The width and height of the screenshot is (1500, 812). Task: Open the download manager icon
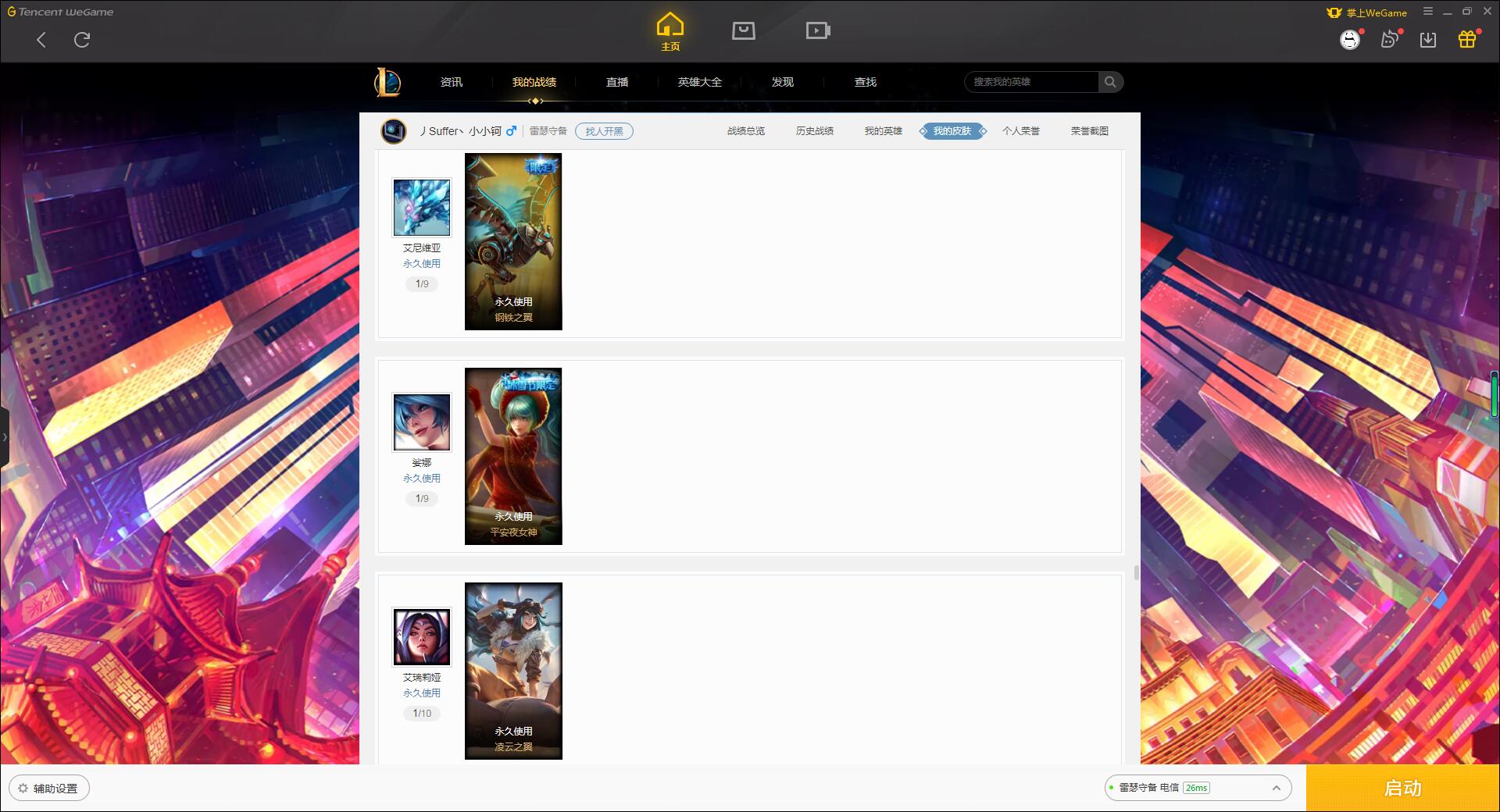pos(1428,40)
